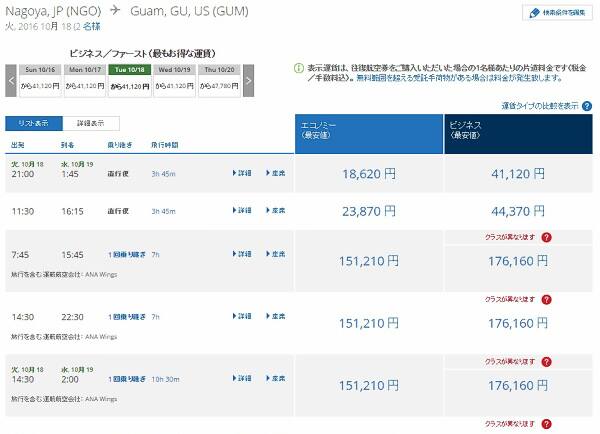Click the economy lowest fare column header
The height and width of the screenshot is (434, 600).
pyautogui.click(x=370, y=133)
